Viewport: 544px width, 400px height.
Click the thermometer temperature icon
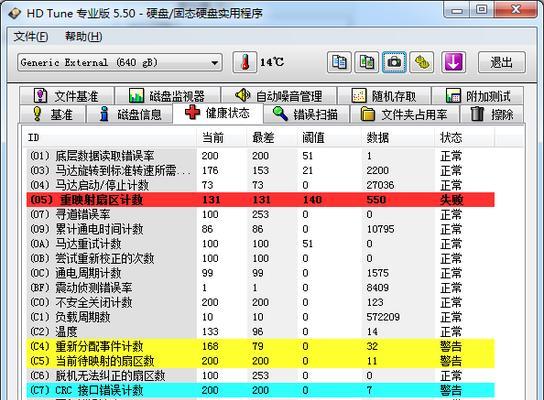click(245, 62)
